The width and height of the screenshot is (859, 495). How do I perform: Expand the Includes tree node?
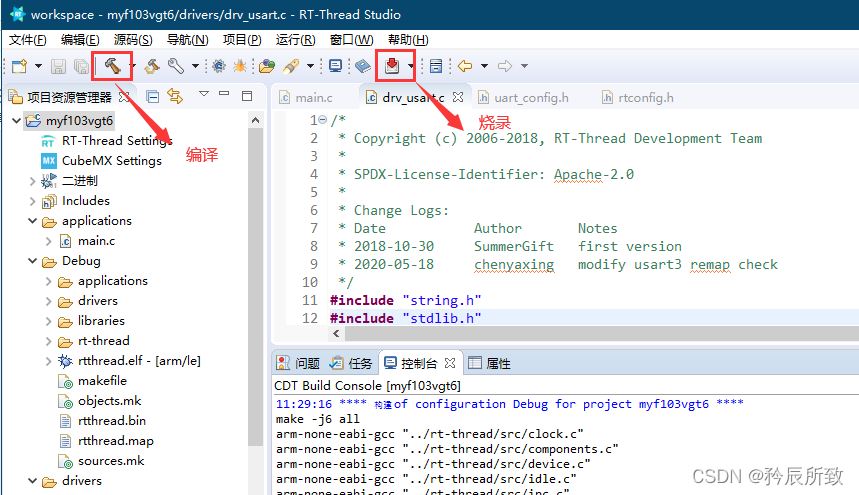click(x=32, y=201)
